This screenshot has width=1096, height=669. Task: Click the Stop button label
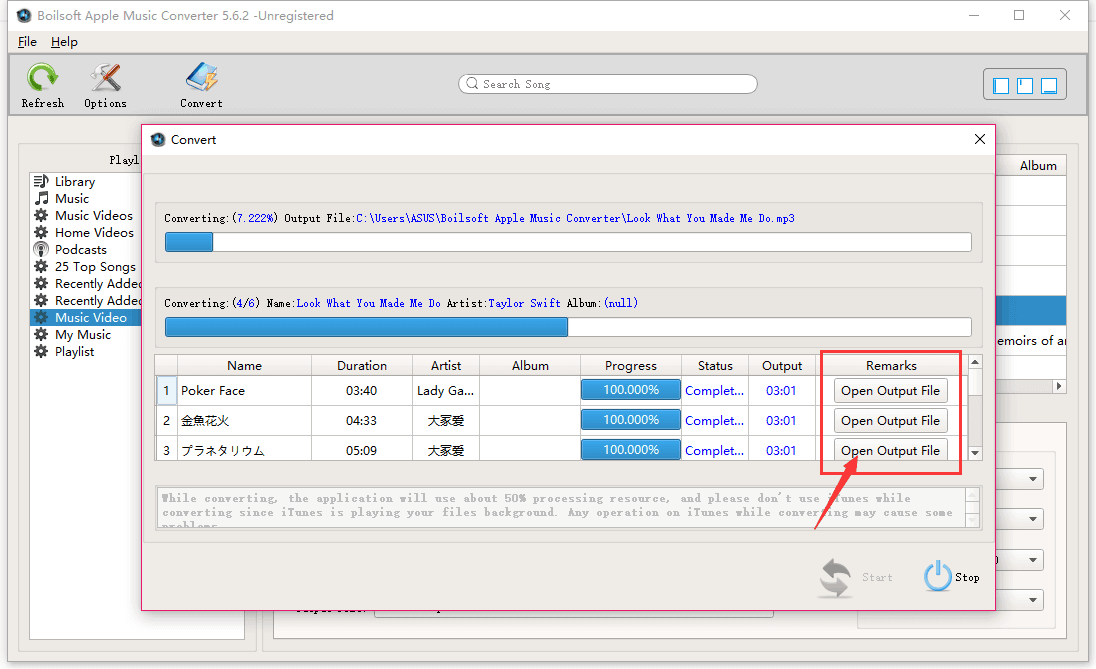pos(967,577)
